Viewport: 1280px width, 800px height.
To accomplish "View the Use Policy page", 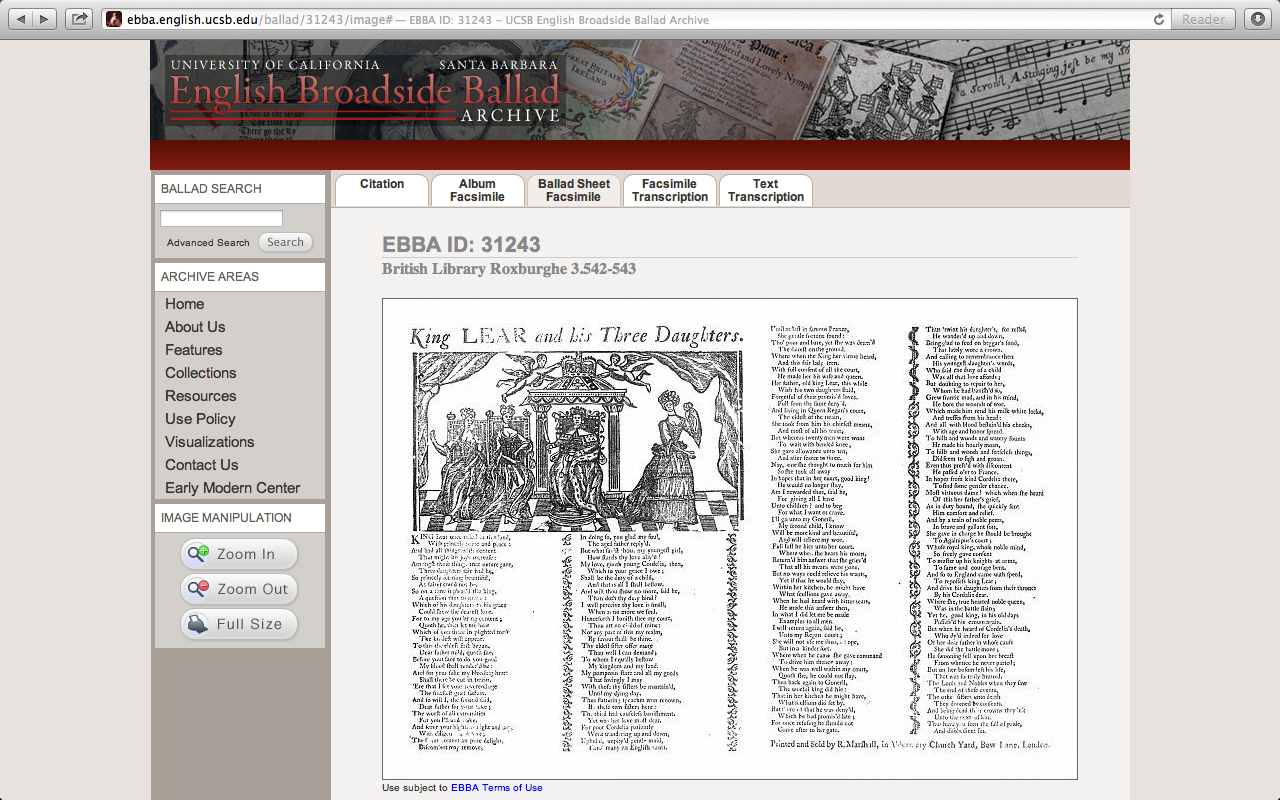I will pos(200,419).
